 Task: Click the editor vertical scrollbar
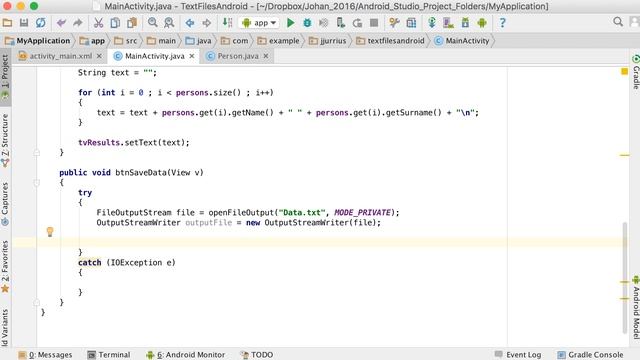pos(624,278)
